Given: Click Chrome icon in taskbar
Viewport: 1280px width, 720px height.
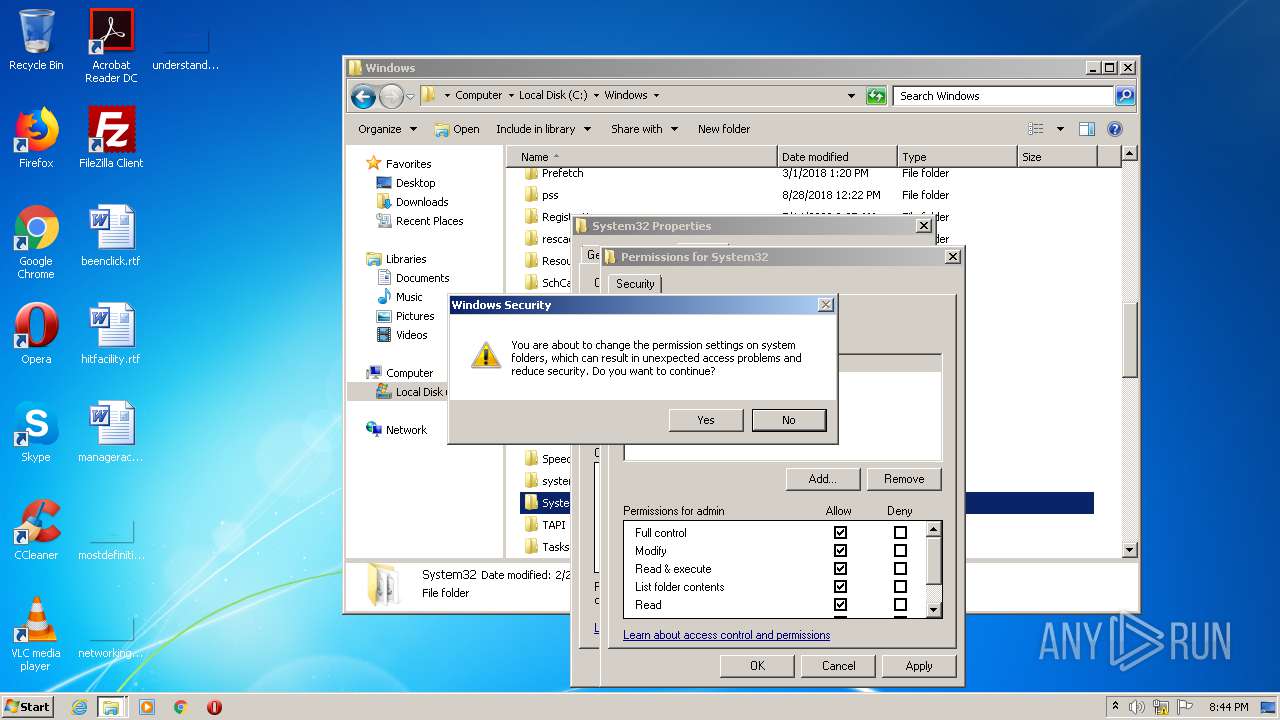Looking at the screenshot, I should coord(181,707).
